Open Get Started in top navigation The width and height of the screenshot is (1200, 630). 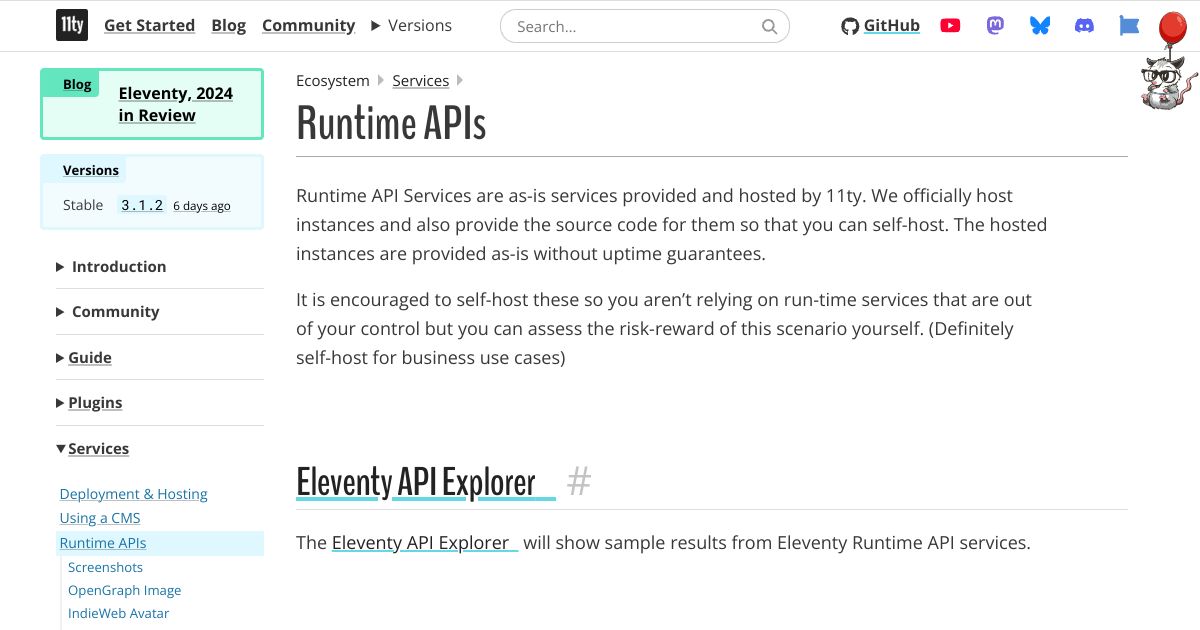pyautogui.click(x=149, y=25)
